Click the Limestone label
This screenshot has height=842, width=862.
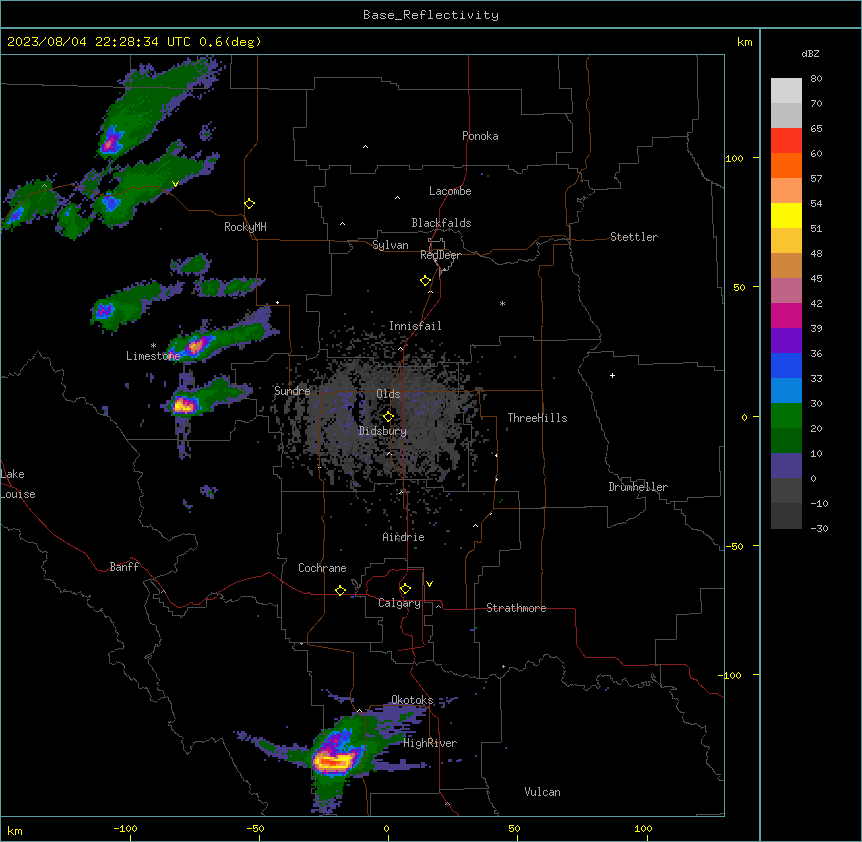coord(153,356)
